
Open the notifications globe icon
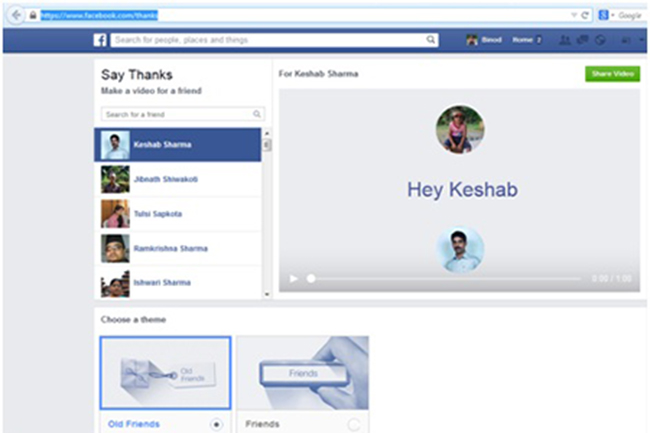600,40
